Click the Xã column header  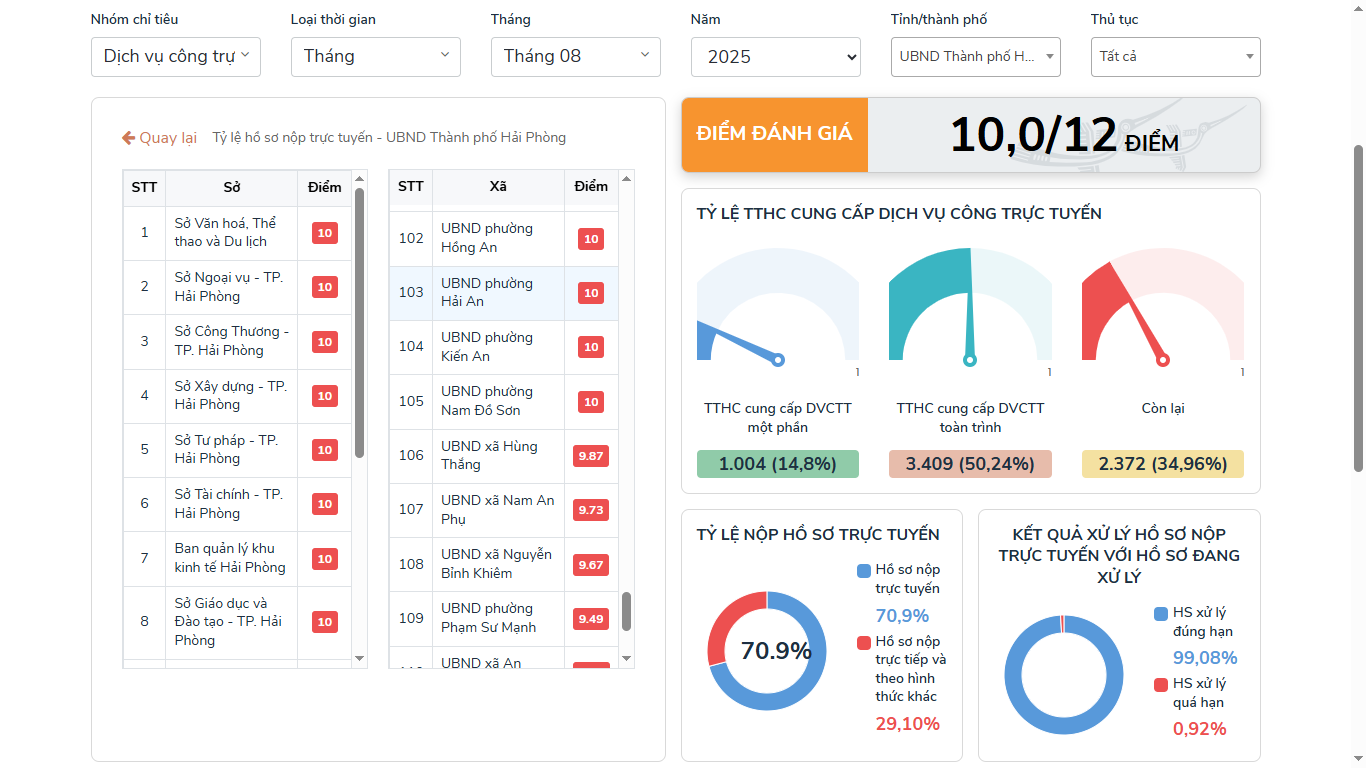pos(498,187)
